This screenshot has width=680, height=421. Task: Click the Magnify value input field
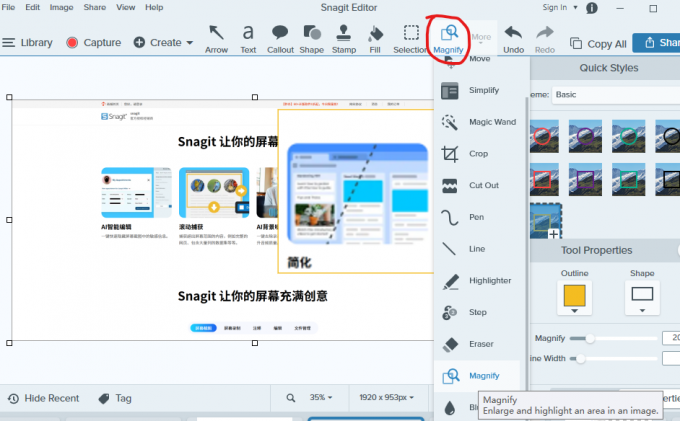(671, 338)
